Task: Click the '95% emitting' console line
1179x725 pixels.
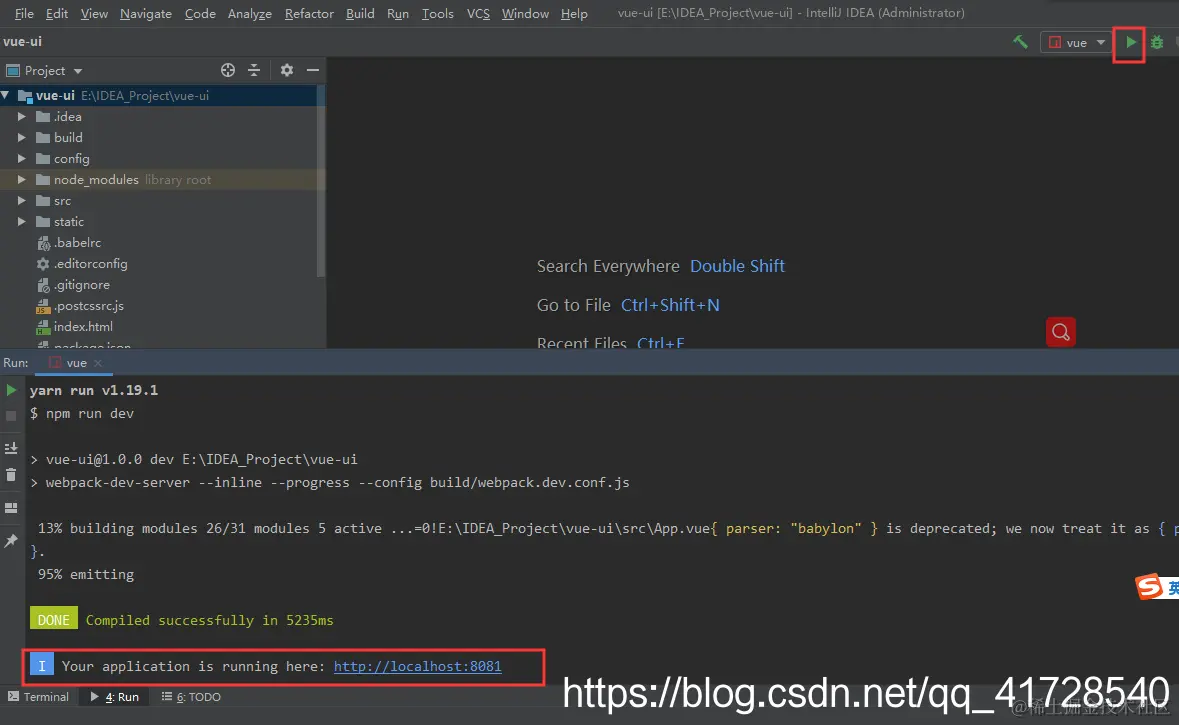Action: 86,575
